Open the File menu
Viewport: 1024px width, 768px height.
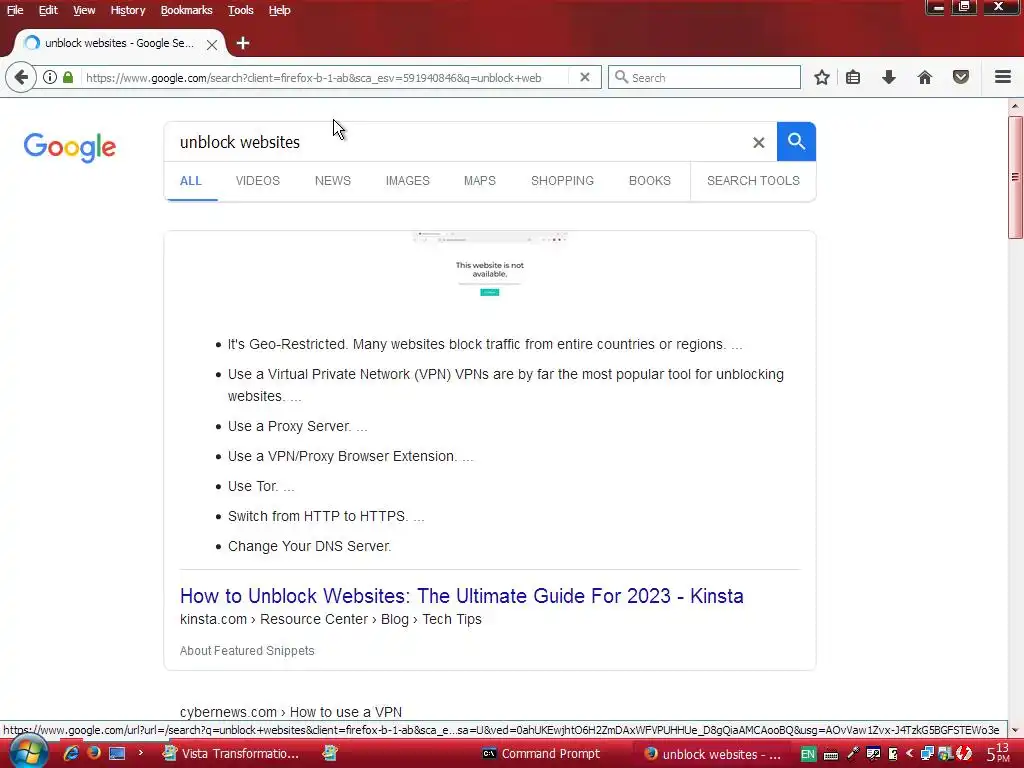point(15,10)
